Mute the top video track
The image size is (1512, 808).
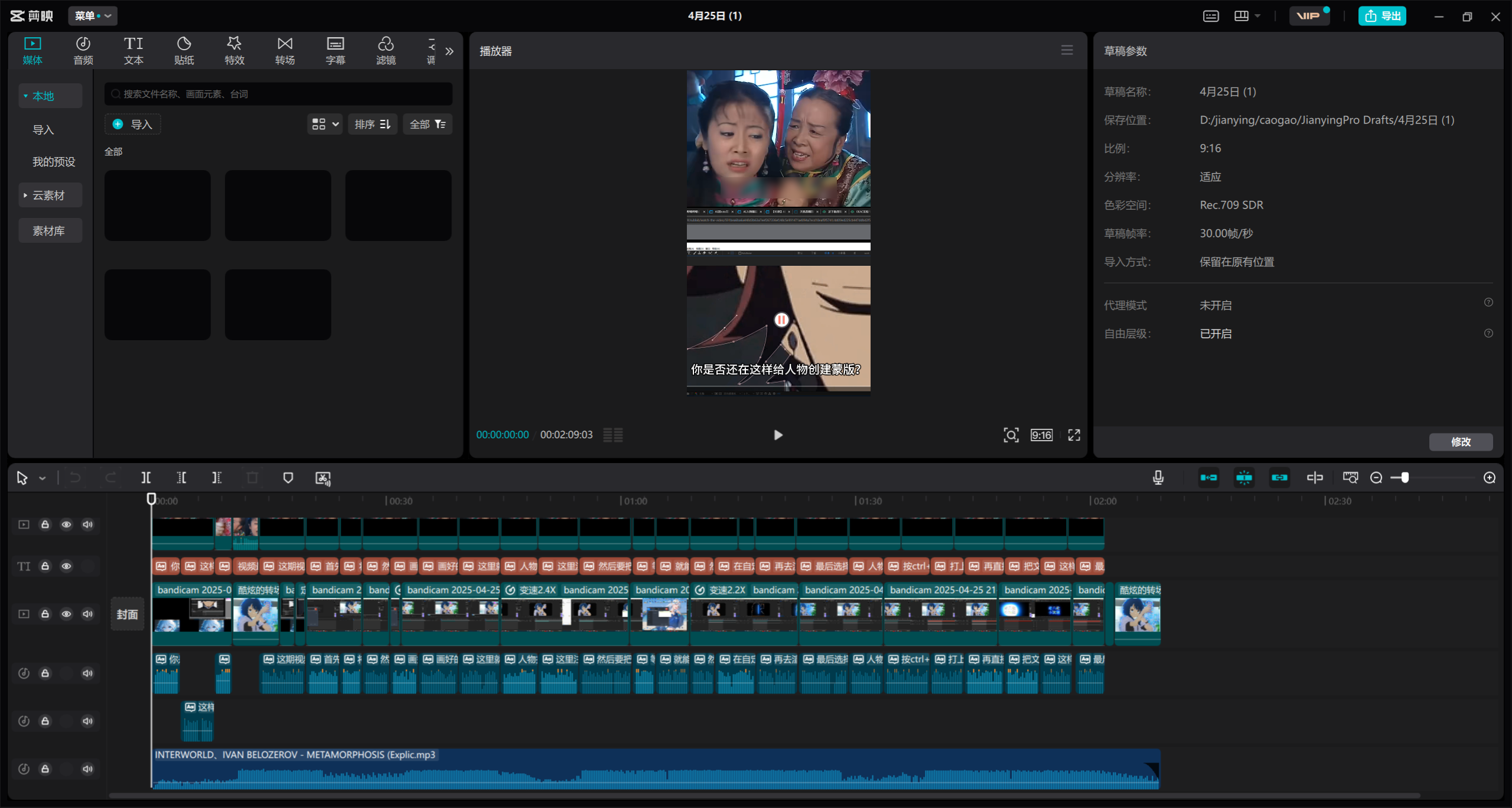[x=87, y=524]
